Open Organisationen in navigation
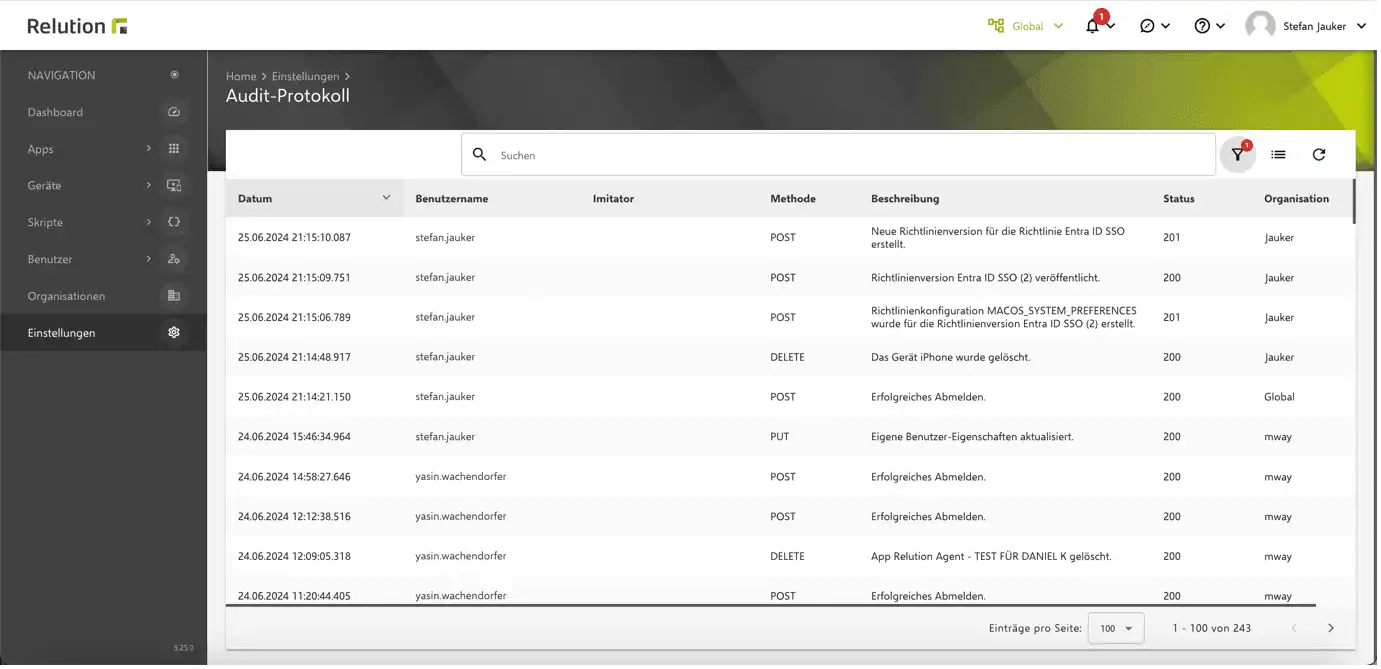 66,297
